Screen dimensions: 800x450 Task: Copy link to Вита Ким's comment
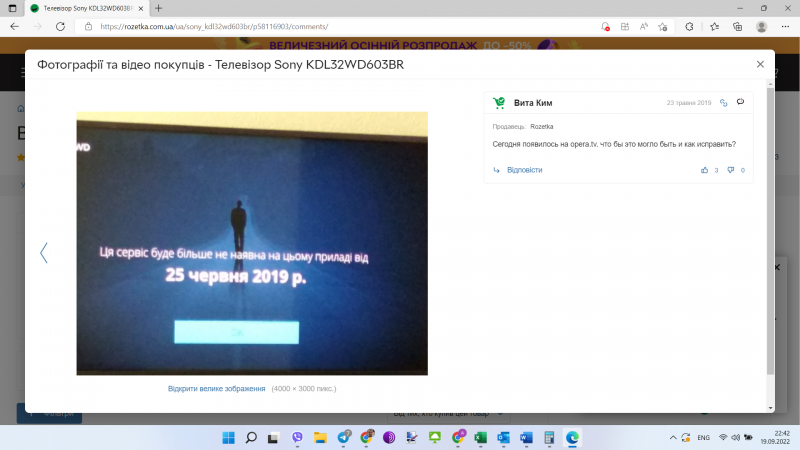point(723,103)
